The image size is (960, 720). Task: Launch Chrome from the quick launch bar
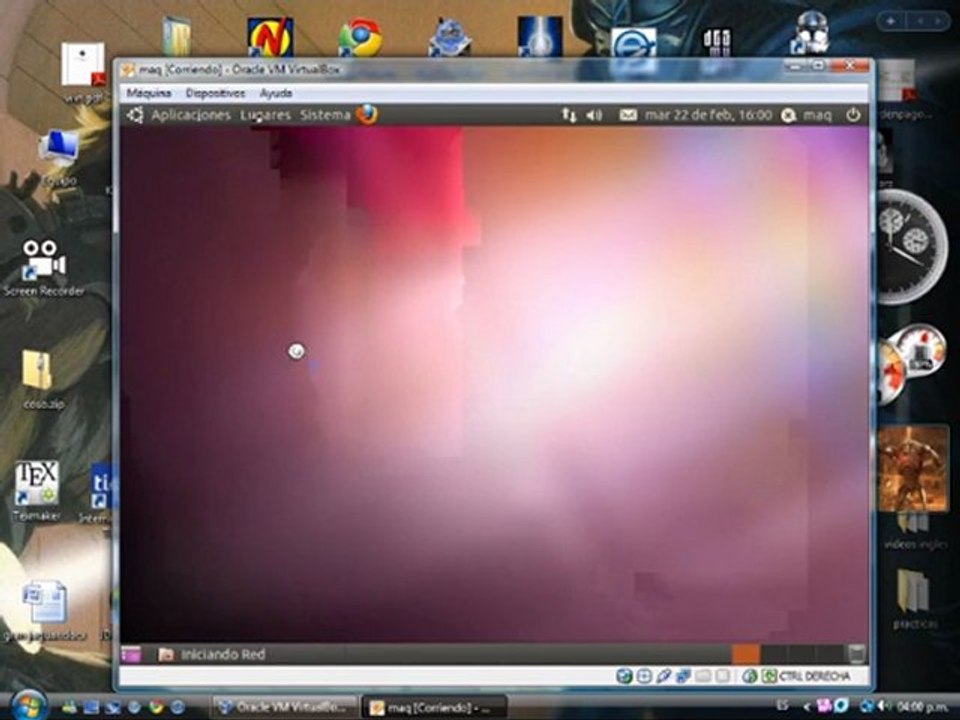156,707
